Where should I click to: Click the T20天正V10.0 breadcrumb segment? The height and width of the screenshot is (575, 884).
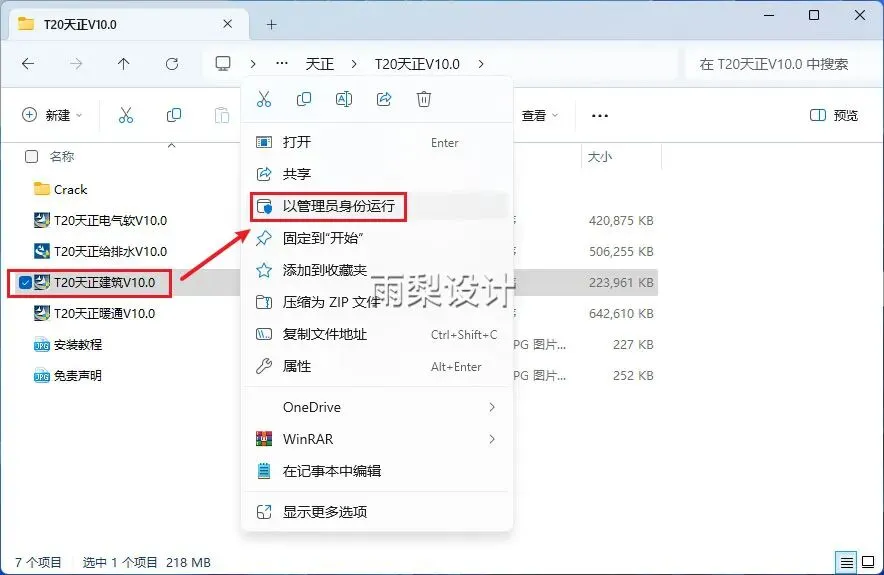417,64
